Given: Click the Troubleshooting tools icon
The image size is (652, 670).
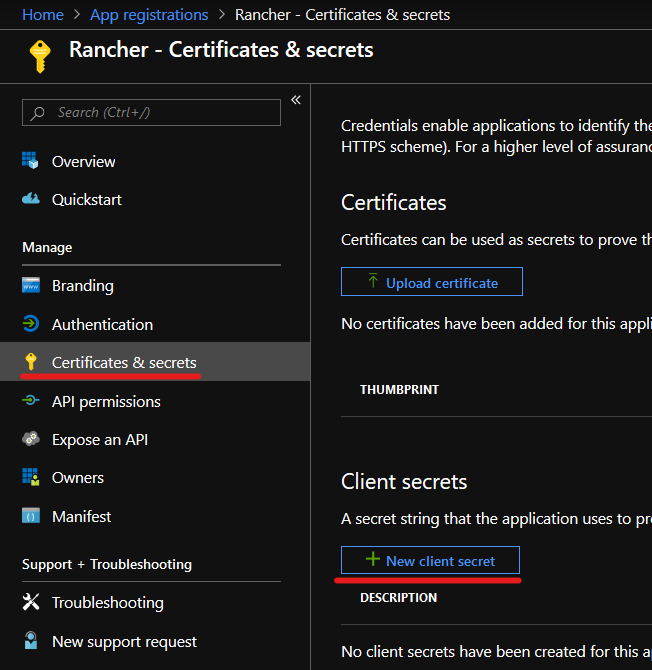Looking at the screenshot, I should (31, 602).
